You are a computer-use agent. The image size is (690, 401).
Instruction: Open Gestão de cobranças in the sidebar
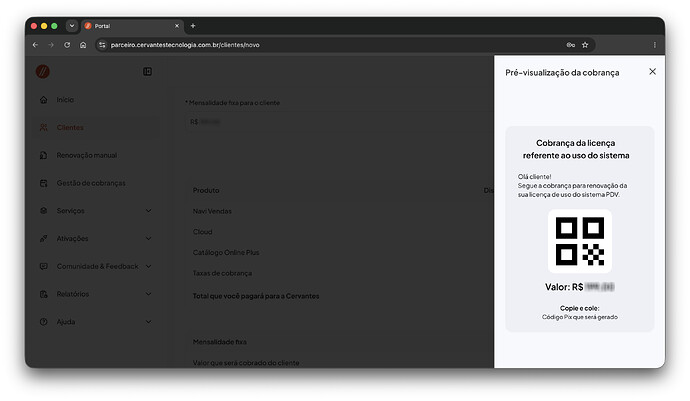[95, 183]
